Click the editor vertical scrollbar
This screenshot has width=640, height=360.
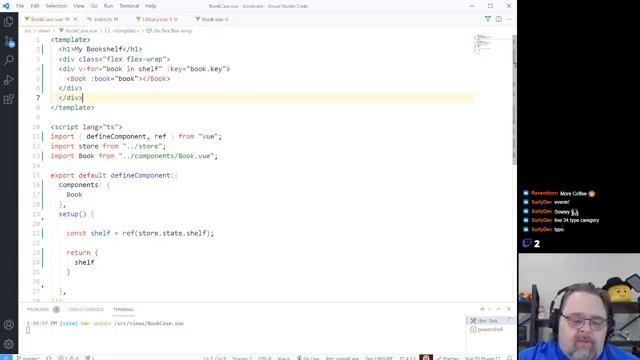pyautogui.click(x=514, y=100)
